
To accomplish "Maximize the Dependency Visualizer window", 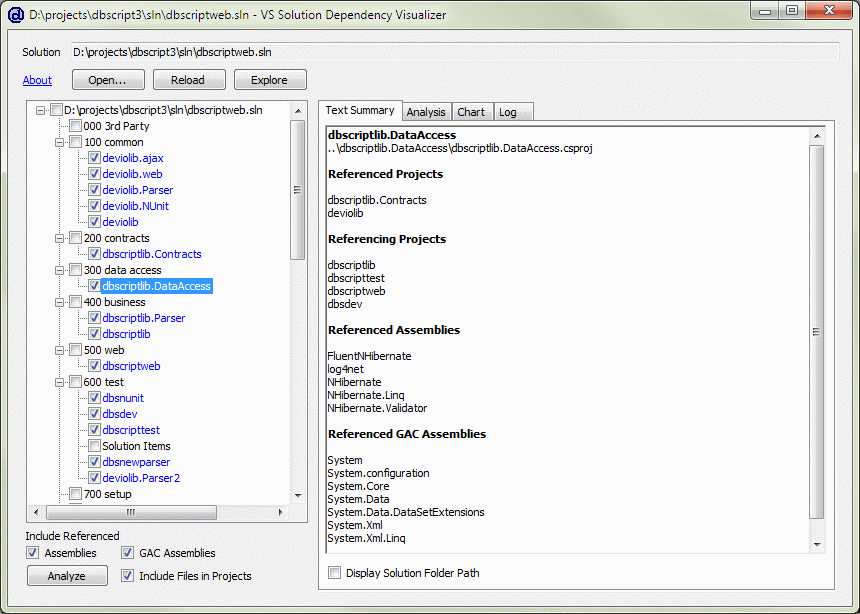I will (791, 10).
